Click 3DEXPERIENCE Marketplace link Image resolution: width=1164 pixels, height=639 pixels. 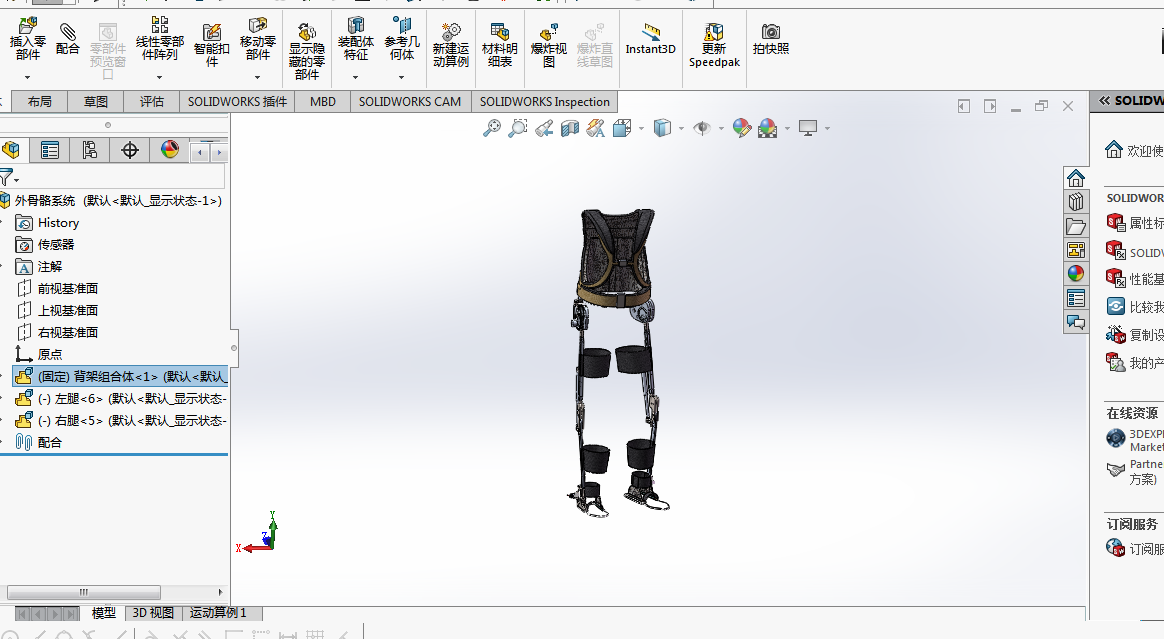click(1146, 440)
